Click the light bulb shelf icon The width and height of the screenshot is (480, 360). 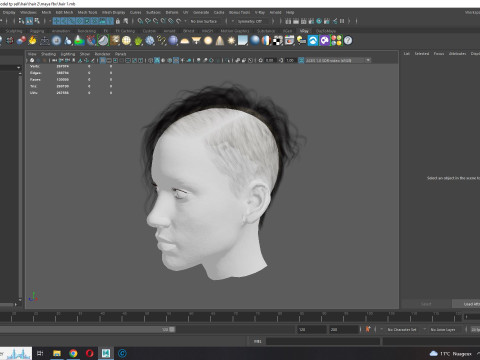(x=301, y=41)
